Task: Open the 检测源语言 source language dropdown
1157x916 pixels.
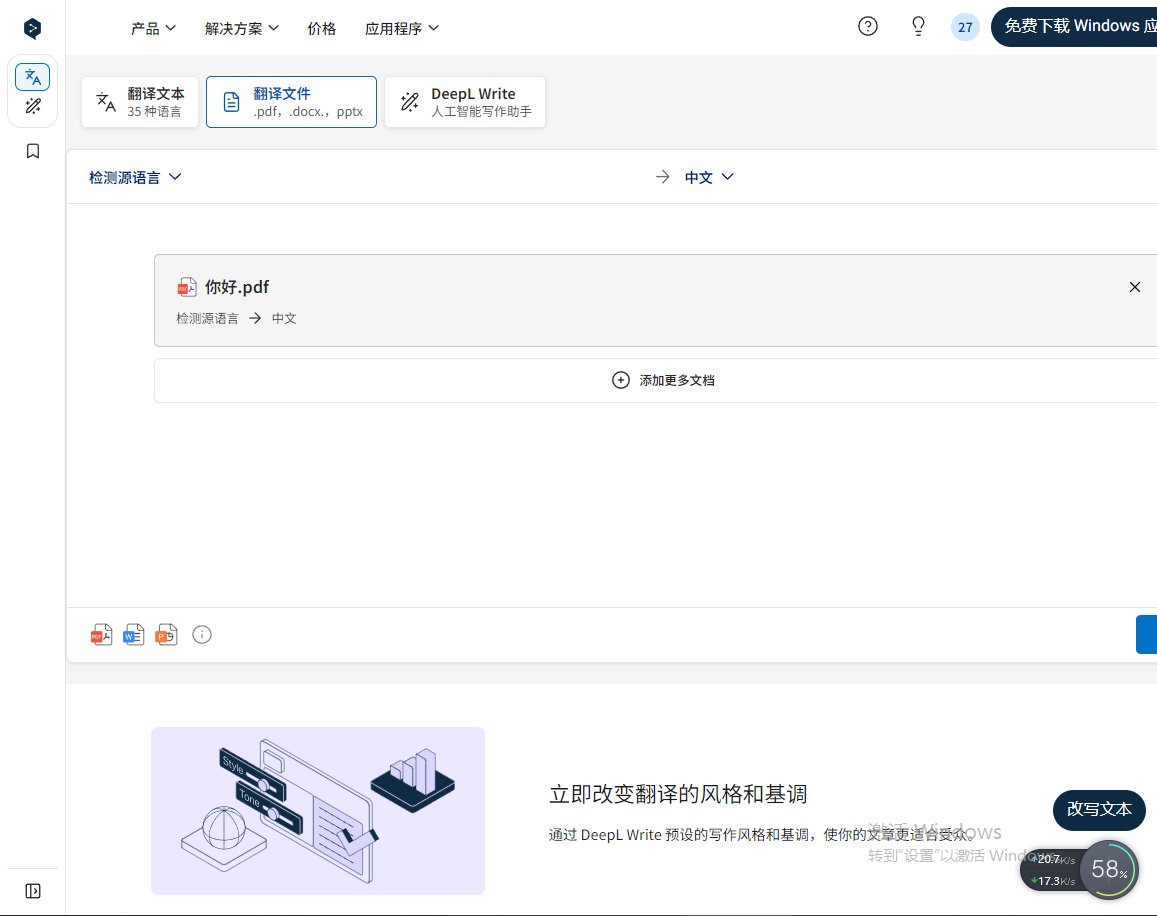Action: click(135, 177)
